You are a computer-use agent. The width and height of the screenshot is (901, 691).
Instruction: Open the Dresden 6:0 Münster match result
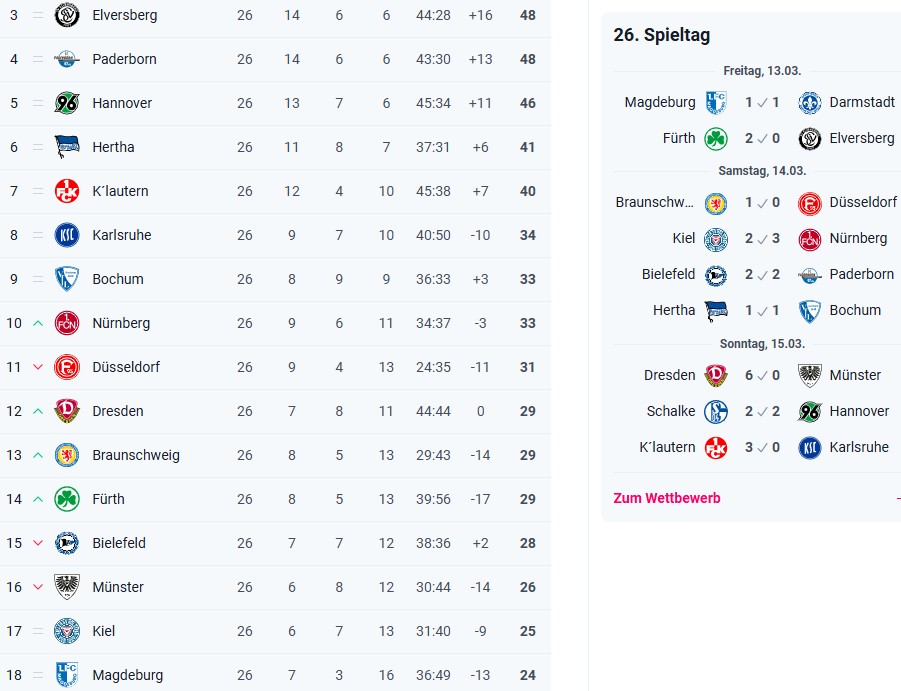[x=762, y=375]
